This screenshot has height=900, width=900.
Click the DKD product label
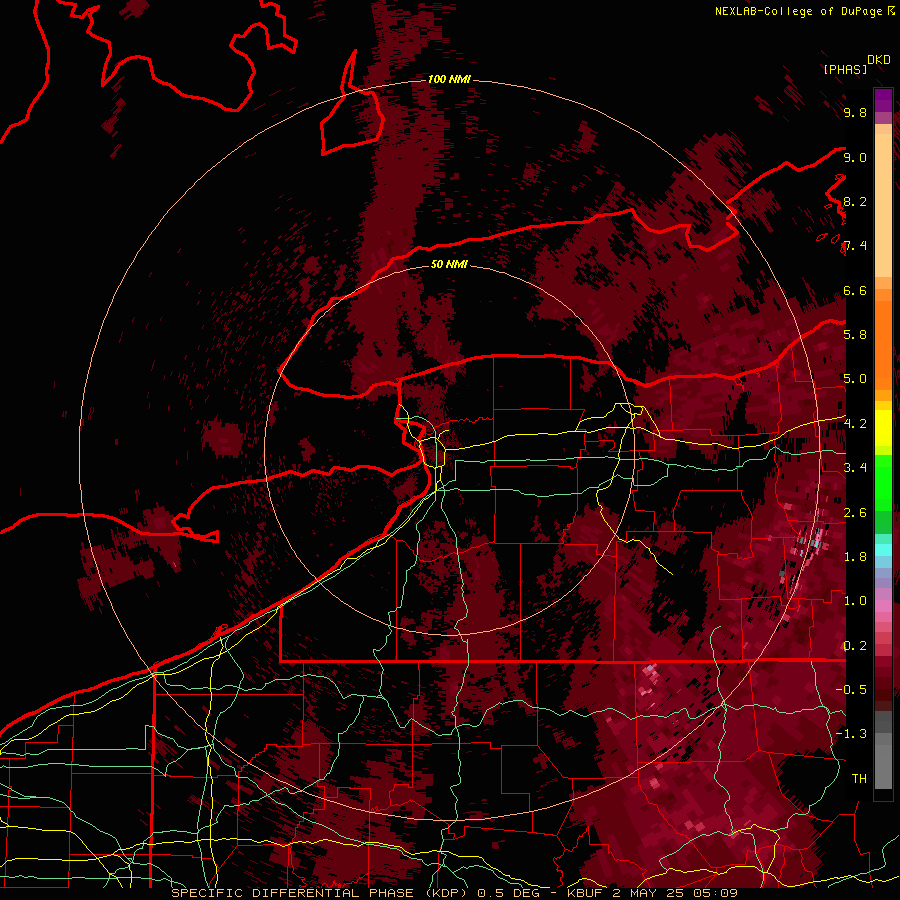click(879, 60)
